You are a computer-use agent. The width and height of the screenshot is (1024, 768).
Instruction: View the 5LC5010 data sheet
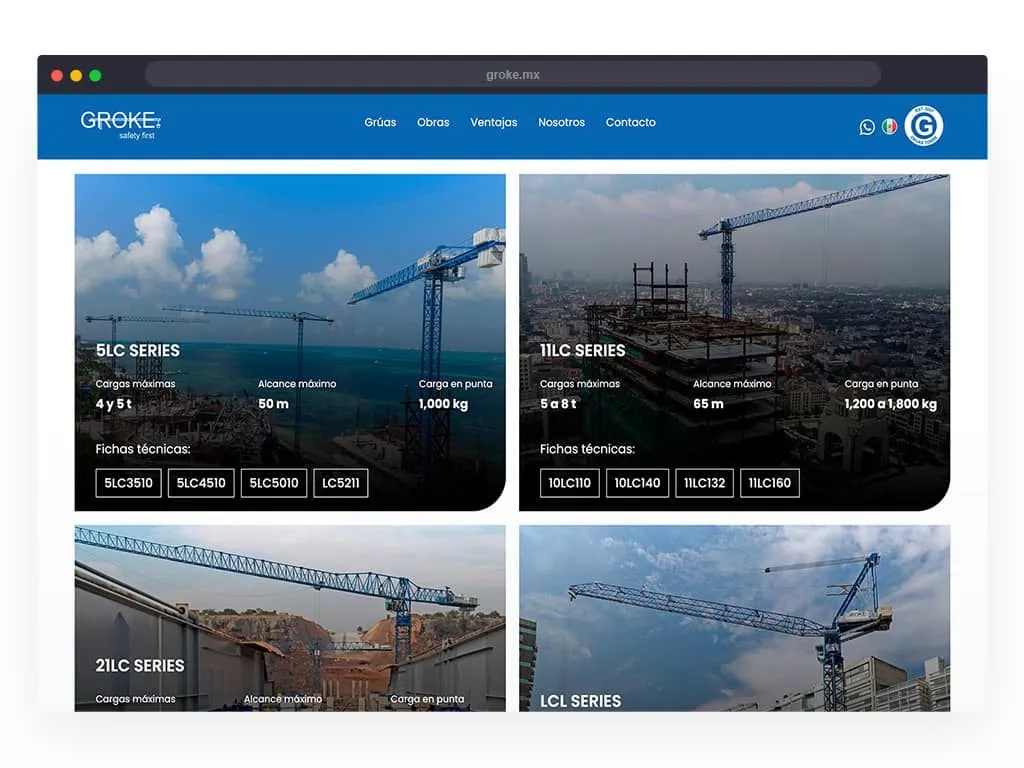pyautogui.click(x=274, y=483)
